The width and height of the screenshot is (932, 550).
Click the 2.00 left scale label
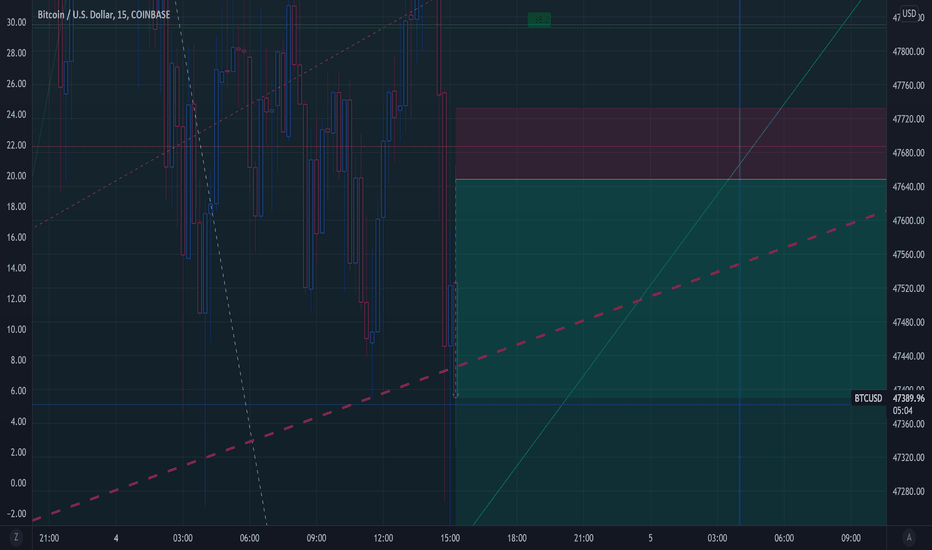pos(18,452)
